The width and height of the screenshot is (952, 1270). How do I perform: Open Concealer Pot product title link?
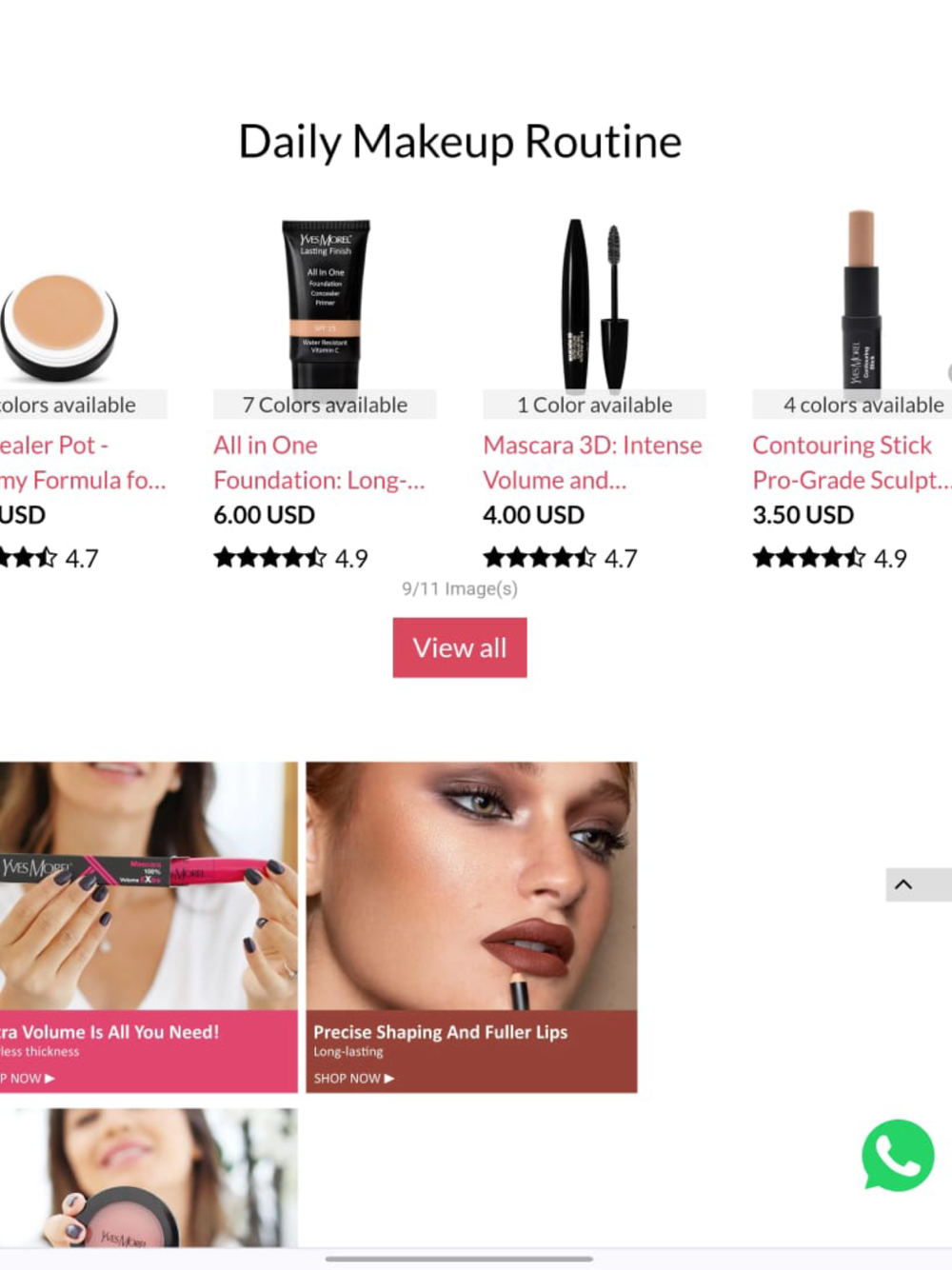point(83,463)
